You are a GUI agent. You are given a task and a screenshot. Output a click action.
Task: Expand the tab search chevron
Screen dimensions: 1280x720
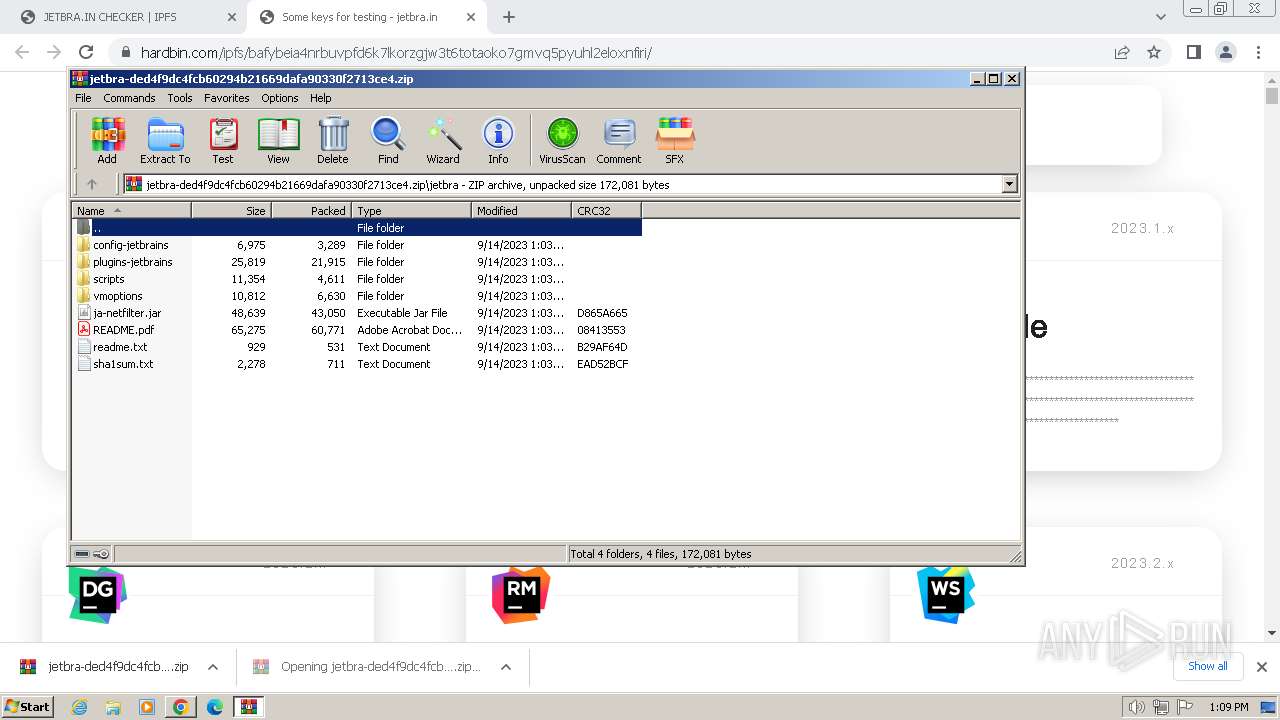click(x=1160, y=17)
